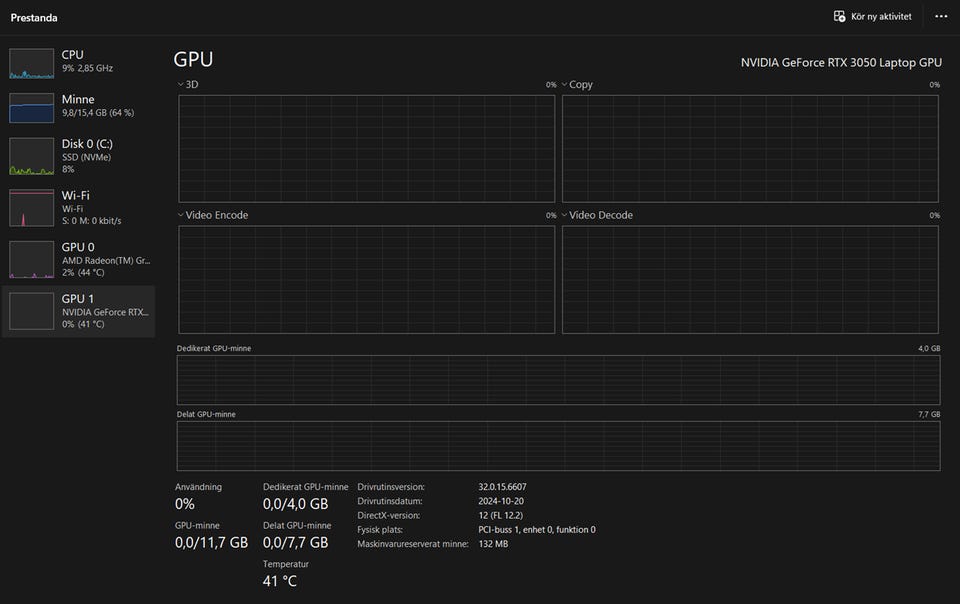
Task: Click the Prestanda page title
Action: [34, 18]
